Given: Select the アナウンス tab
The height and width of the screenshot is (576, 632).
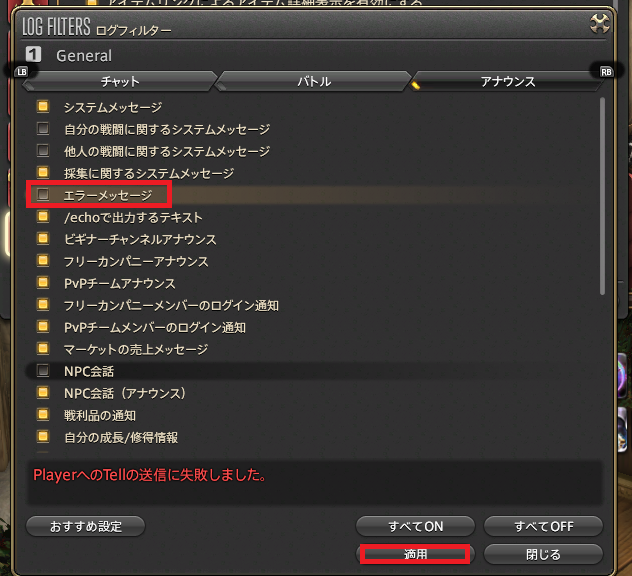Looking at the screenshot, I should click(507, 81).
